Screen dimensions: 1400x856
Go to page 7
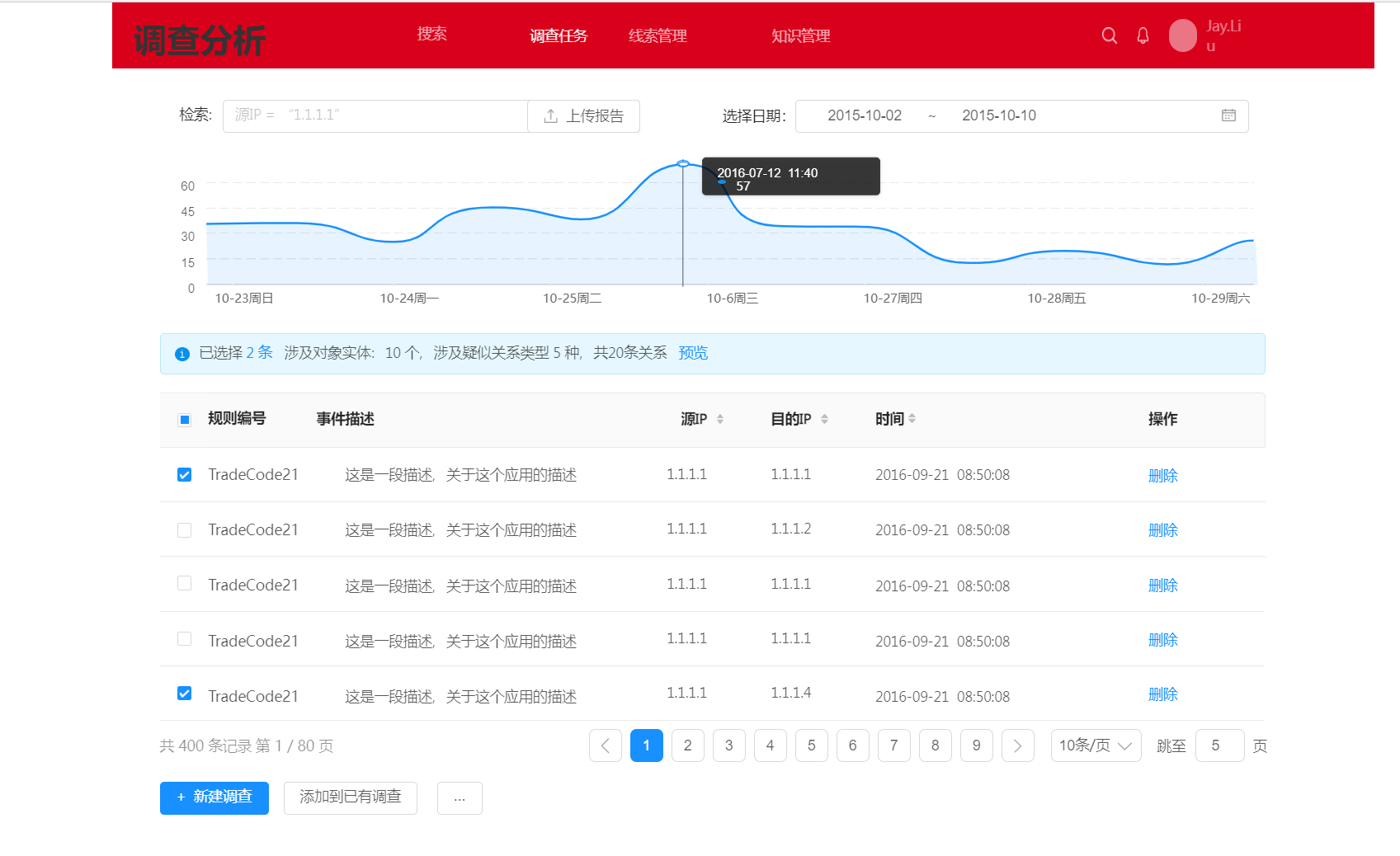pos(894,745)
